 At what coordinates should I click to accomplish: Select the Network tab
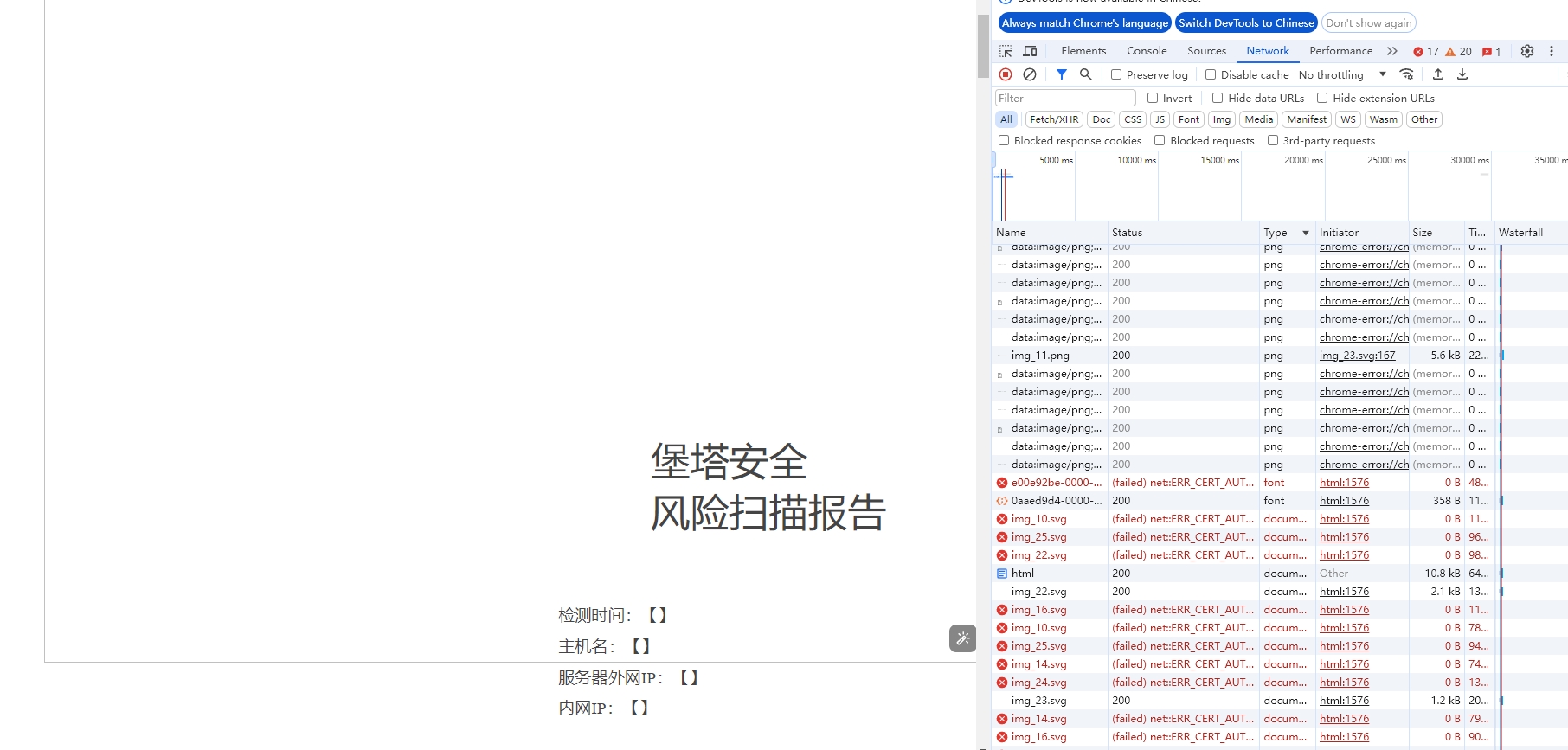click(x=1268, y=51)
